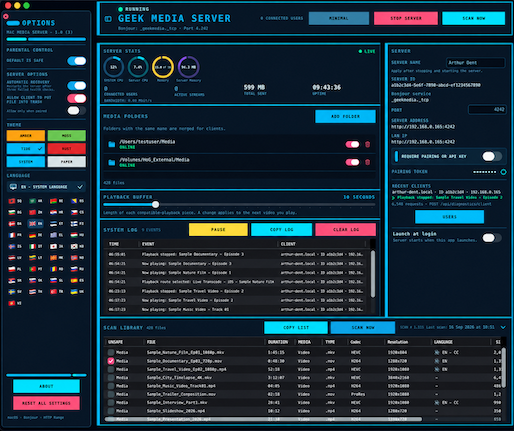This screenshot has height=431, width=514.
Task: Click Scan Now in the top header
Action: [x=474, y=18]
